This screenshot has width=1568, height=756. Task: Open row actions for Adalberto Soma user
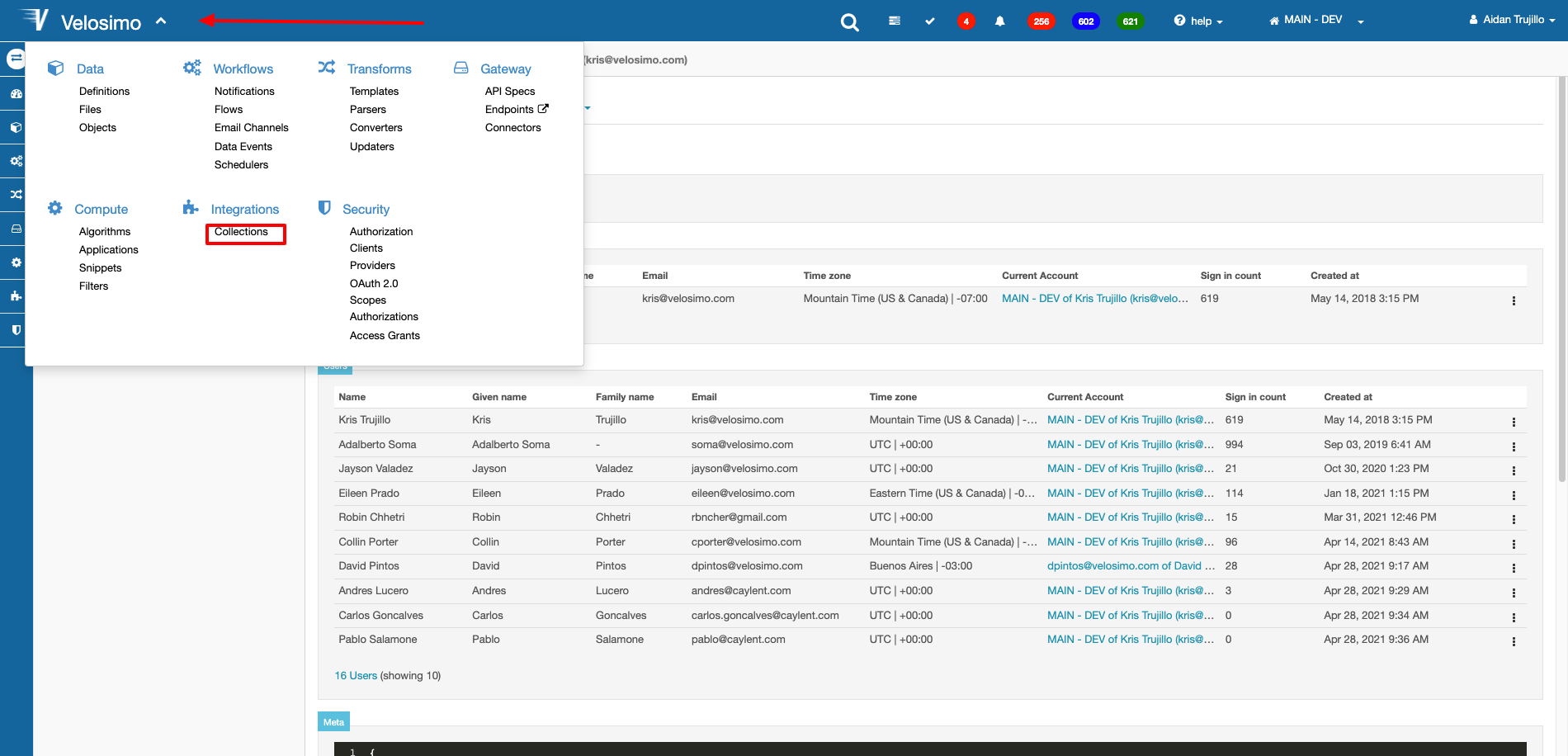[x=1514, y=447]
